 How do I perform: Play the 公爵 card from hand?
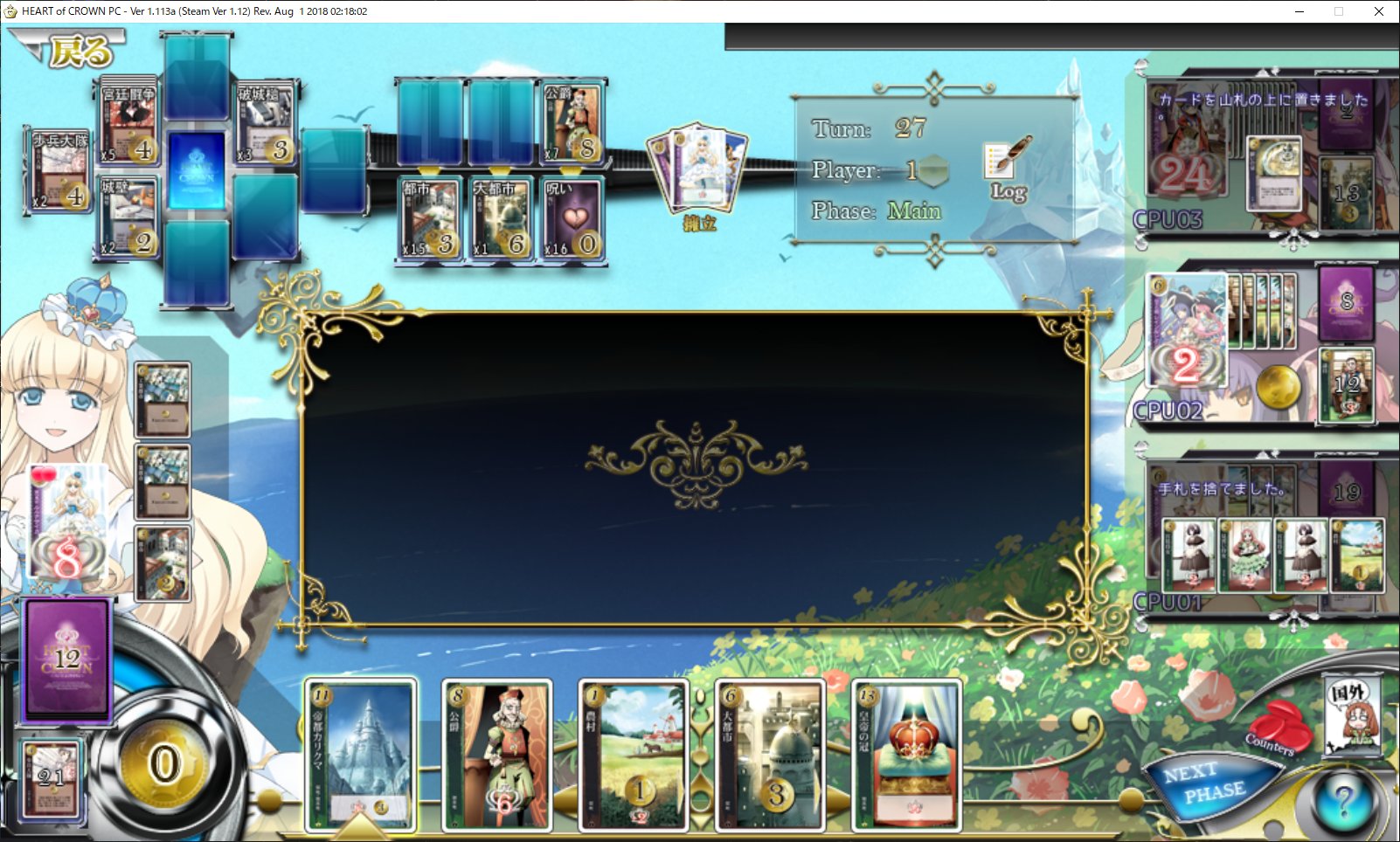(x=497, y=756)
